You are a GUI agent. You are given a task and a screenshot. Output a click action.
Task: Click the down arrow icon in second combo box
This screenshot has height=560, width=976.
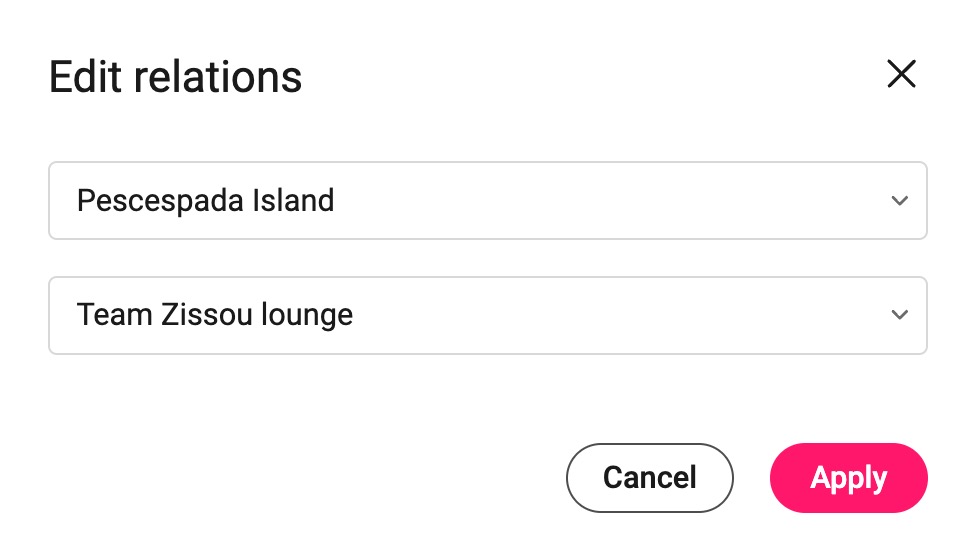tap(899, 315)
